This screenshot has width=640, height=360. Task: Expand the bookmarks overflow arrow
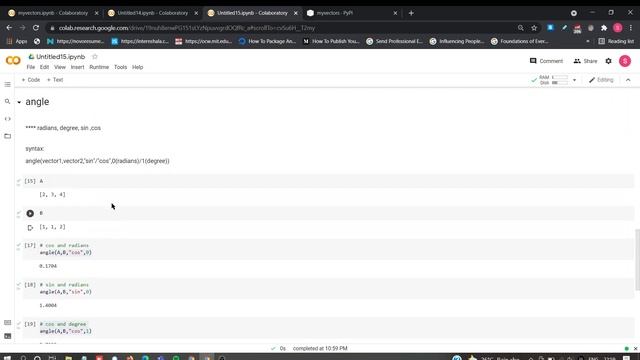point(588,41)
